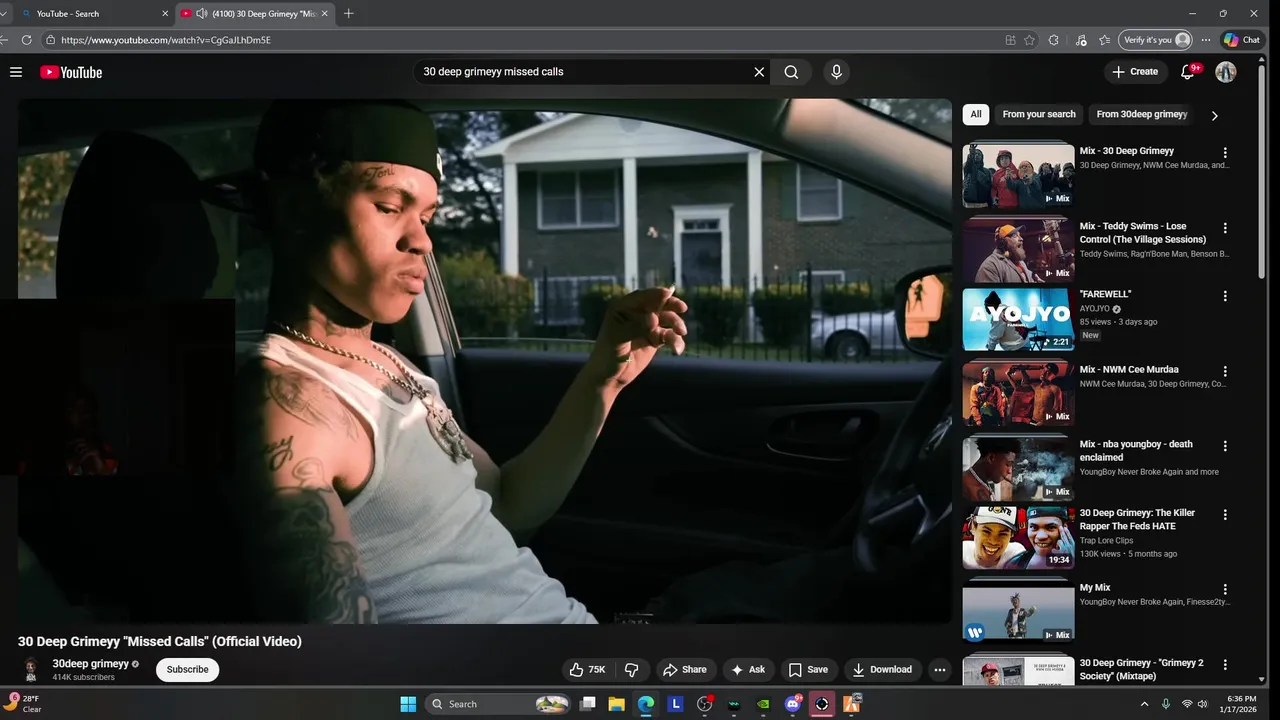Reload the page with the refresh icon
Screen dimensions: 1280x720
26,40
